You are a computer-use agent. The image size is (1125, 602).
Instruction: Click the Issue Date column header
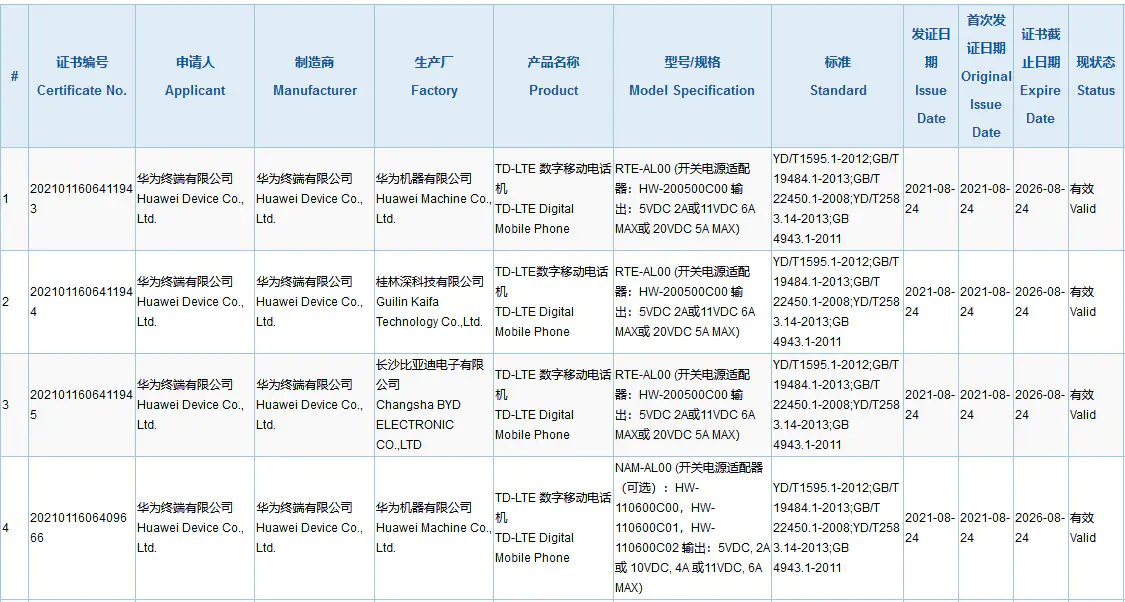point(931,76)
